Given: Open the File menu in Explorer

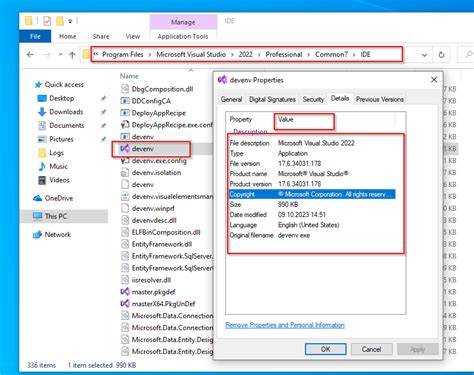Looking at the screenshot, I should pyautogui.click(x=35, y=36).
